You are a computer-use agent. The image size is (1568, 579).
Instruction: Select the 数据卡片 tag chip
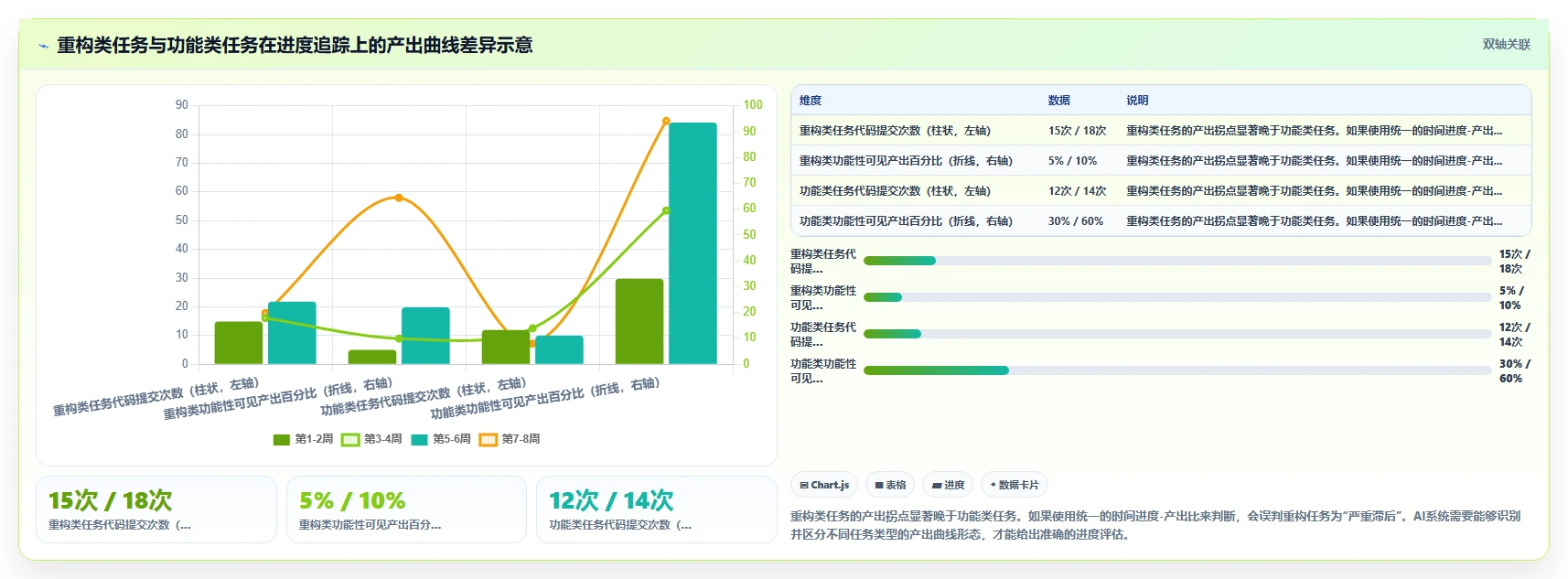click(x=1015, y=485)
